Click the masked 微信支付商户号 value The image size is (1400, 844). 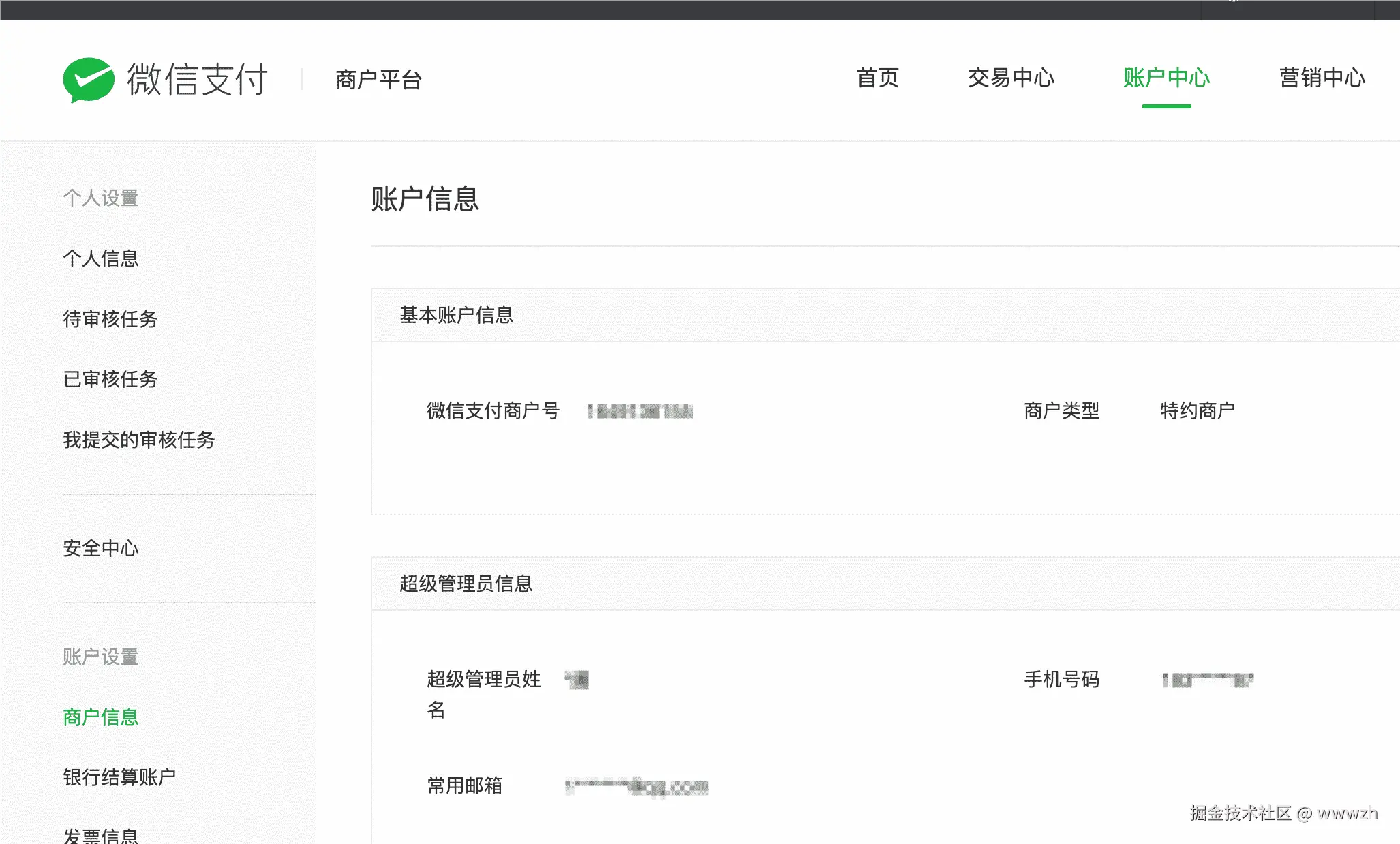click(x=639, y=410)
